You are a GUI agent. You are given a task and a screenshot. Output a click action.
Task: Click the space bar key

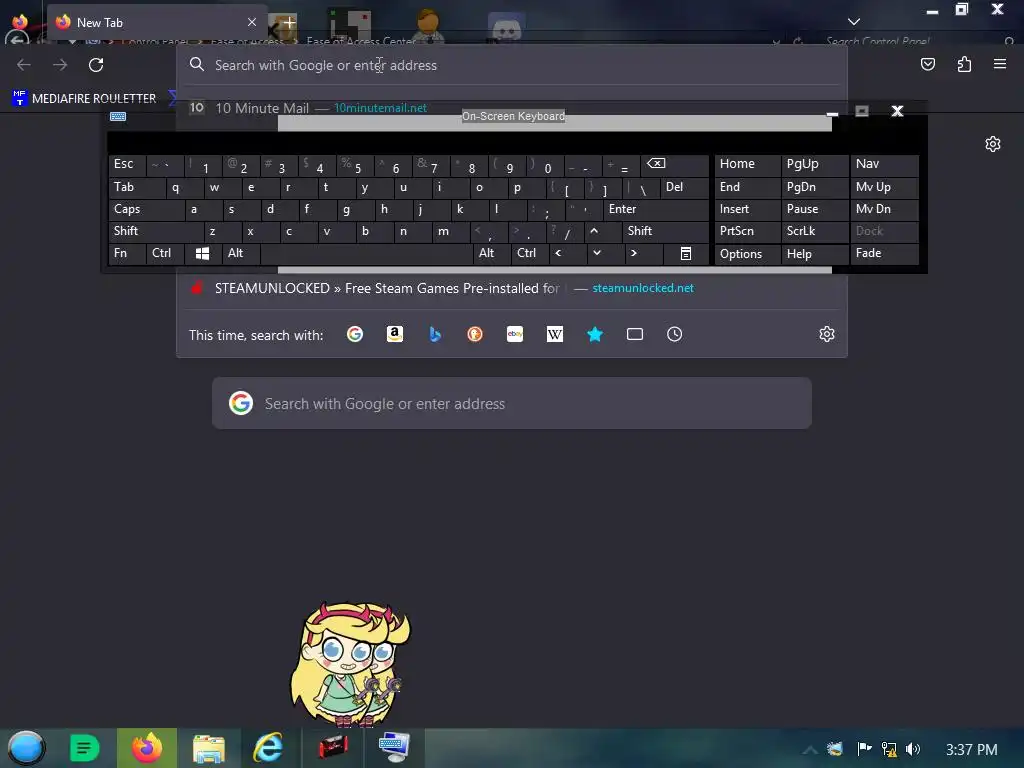coord(366,253)
